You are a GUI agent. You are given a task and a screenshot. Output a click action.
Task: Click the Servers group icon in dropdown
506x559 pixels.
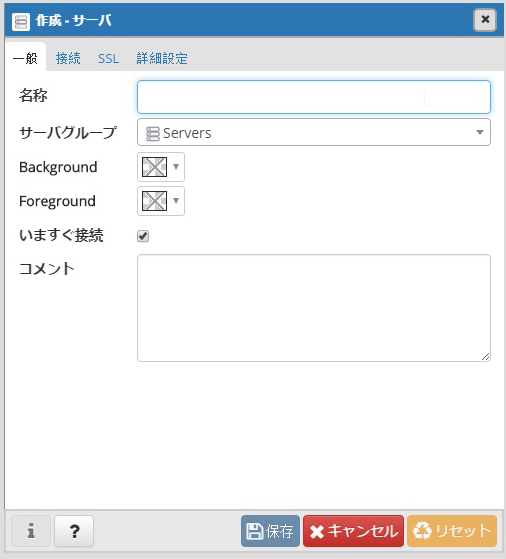(153, 134)
